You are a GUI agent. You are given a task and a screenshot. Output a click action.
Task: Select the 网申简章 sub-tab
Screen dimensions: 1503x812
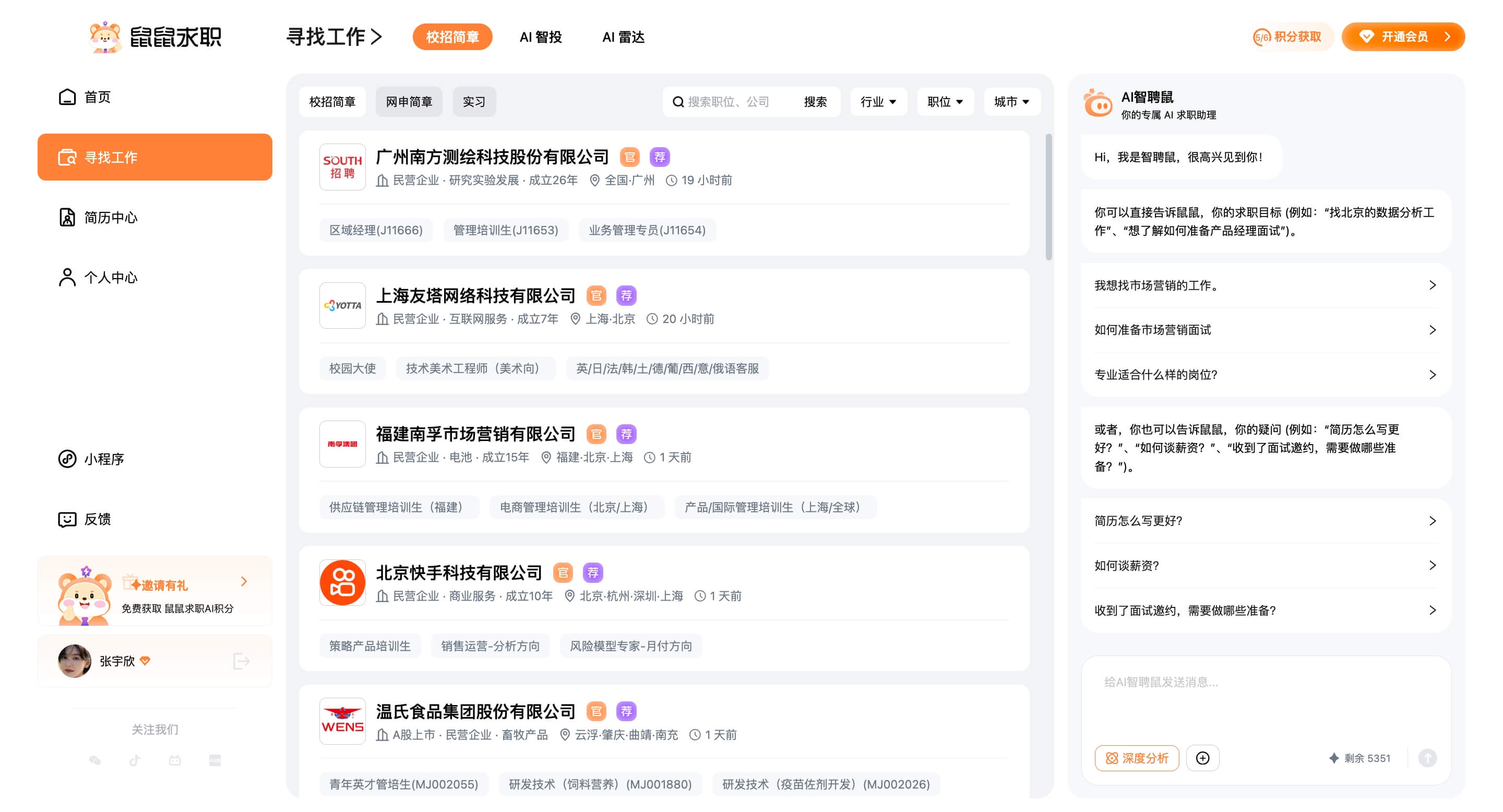409,101
